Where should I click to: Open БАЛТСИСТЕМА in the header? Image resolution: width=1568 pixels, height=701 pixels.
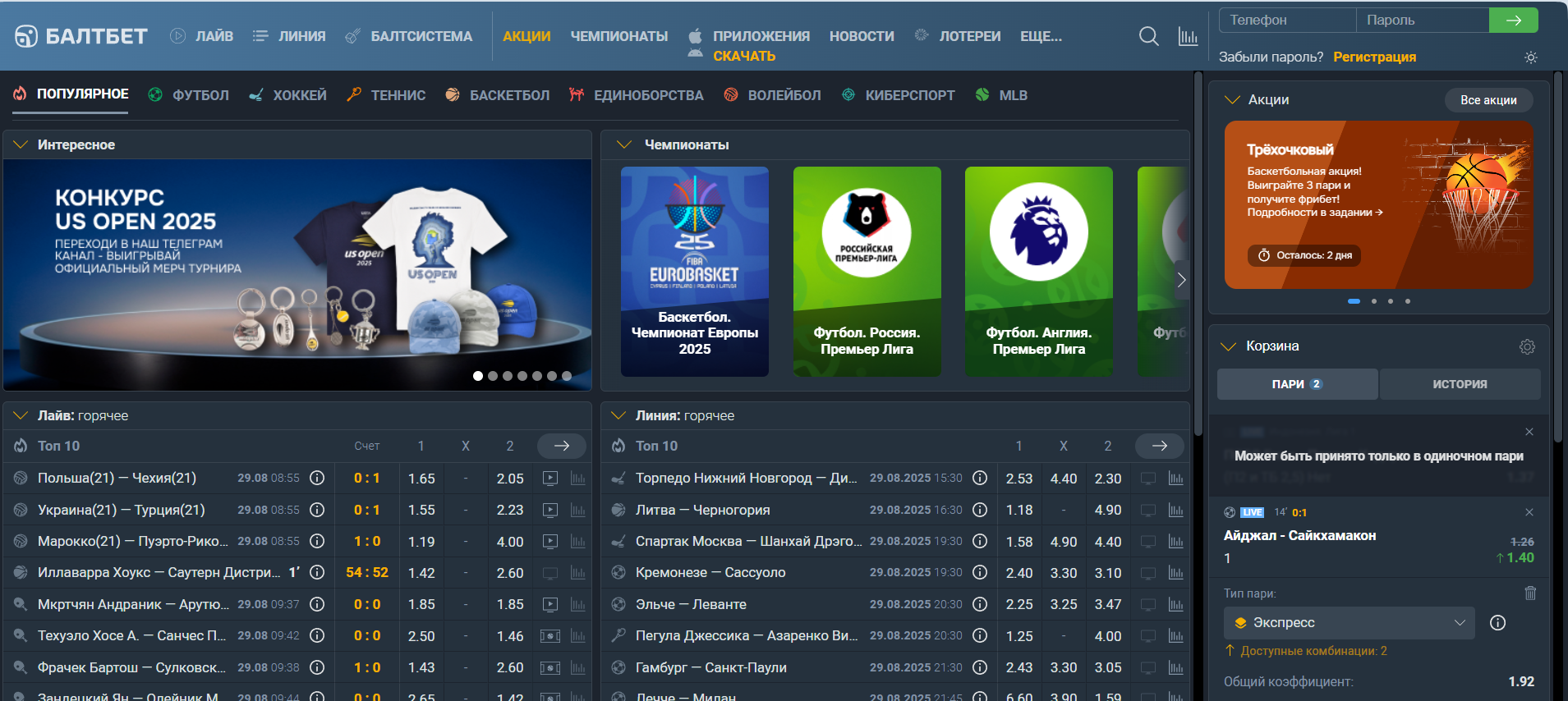click(409, 36)
